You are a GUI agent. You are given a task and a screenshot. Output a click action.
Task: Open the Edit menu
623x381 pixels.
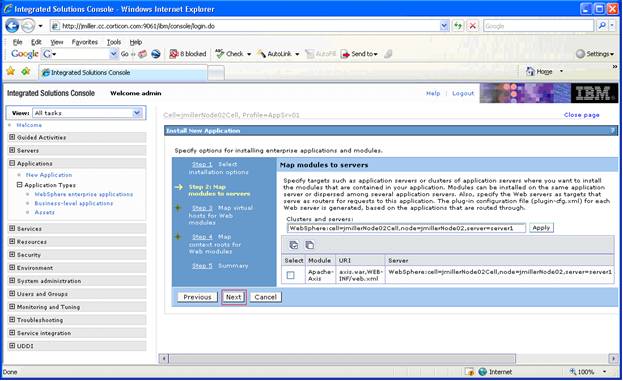pyautogui.click(x=36, y=42)
